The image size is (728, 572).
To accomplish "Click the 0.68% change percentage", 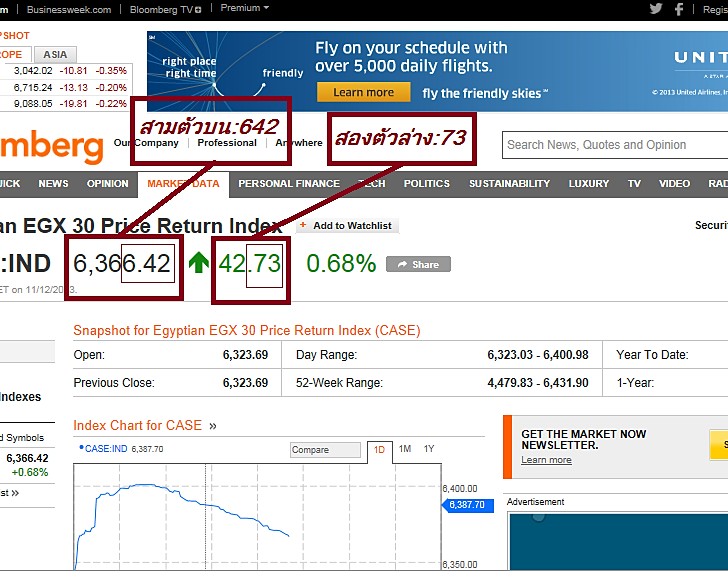I will pos(341,264).
